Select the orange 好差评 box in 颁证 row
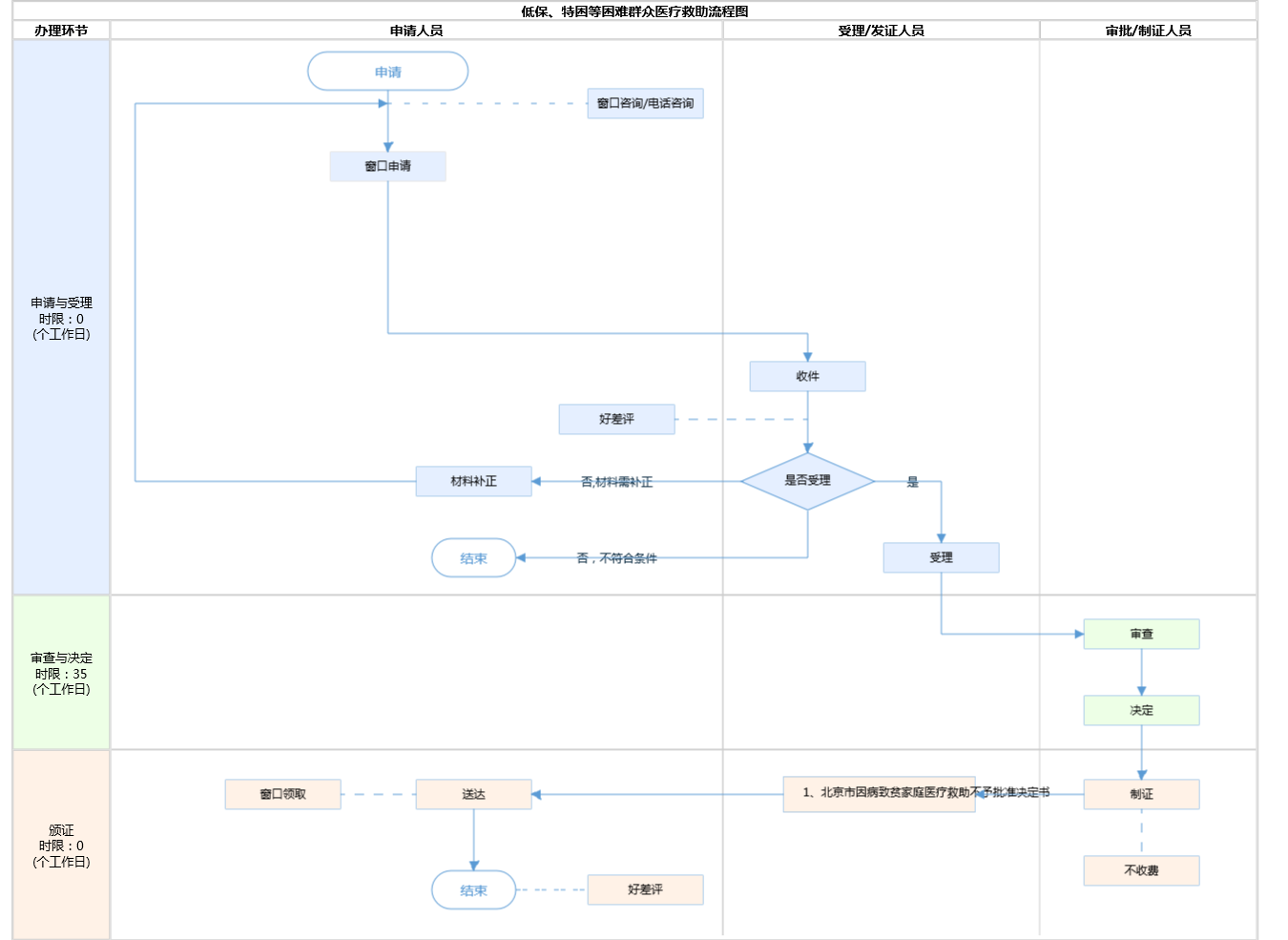The height and width of the screenshot is (940, 1288). click(645, 889)
